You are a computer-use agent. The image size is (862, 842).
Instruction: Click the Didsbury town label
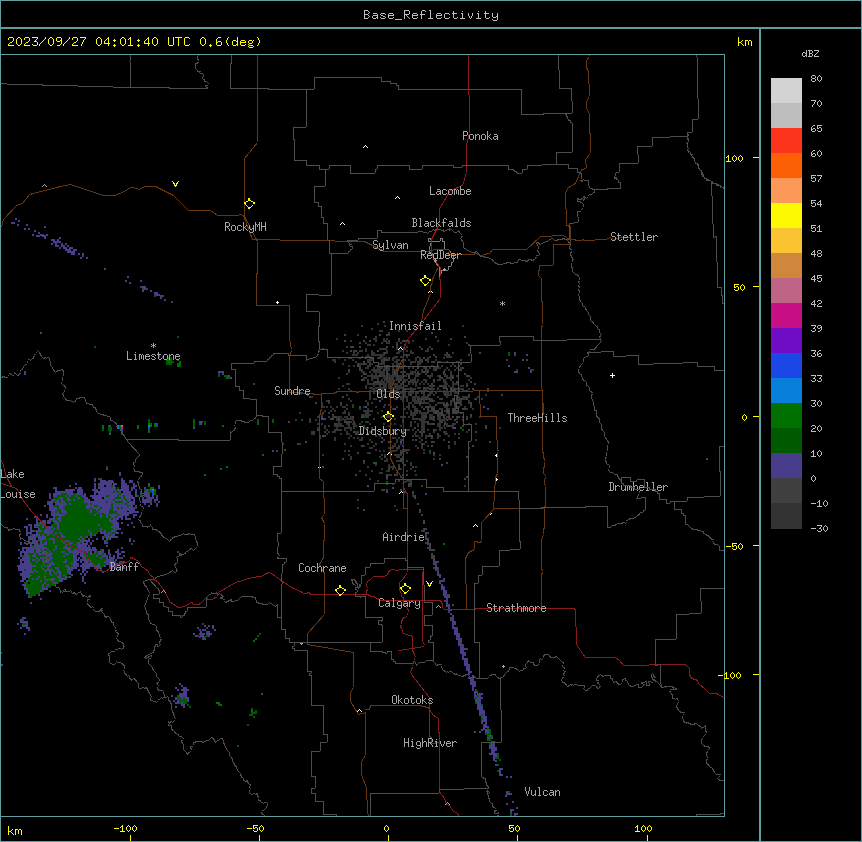383,431
